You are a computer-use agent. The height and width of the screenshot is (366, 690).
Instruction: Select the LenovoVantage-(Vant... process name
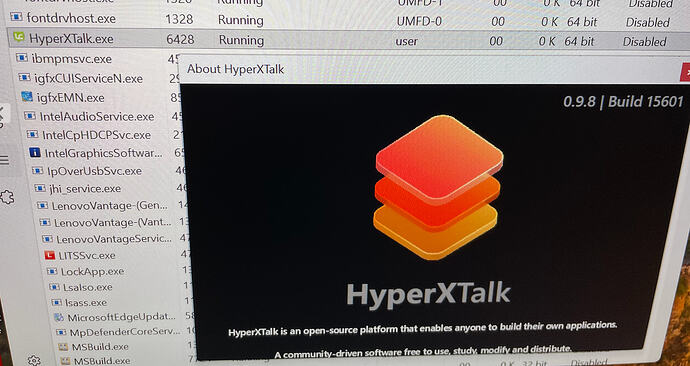(113, 223)
